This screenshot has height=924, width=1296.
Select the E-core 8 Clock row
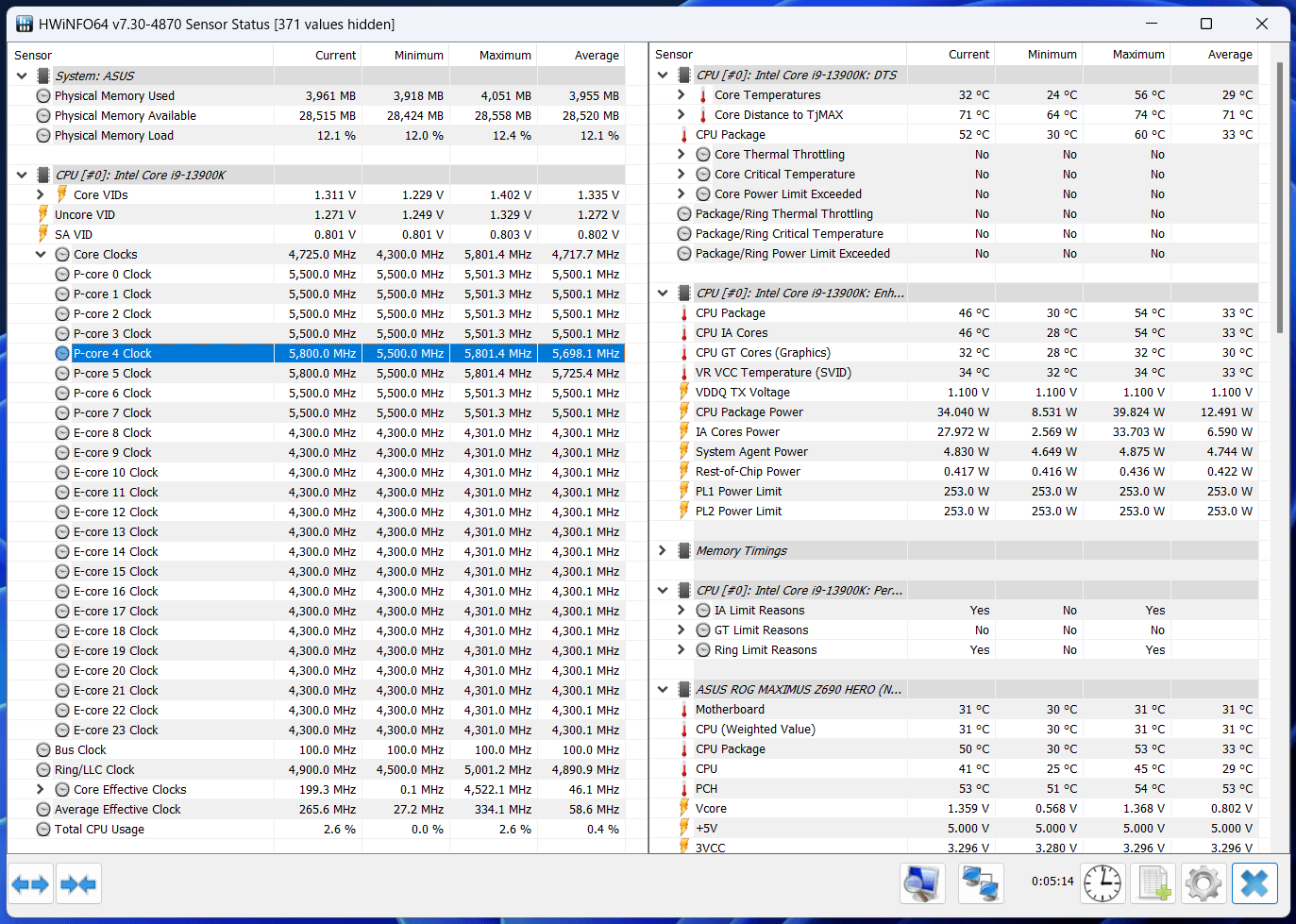pos(316,432)
